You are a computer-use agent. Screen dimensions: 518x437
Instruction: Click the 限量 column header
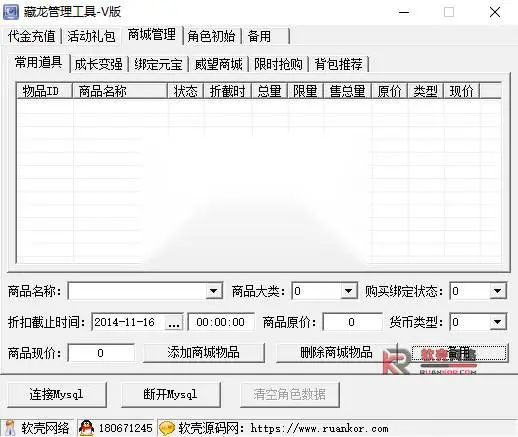pyautogui.click(x=306, y=91)
